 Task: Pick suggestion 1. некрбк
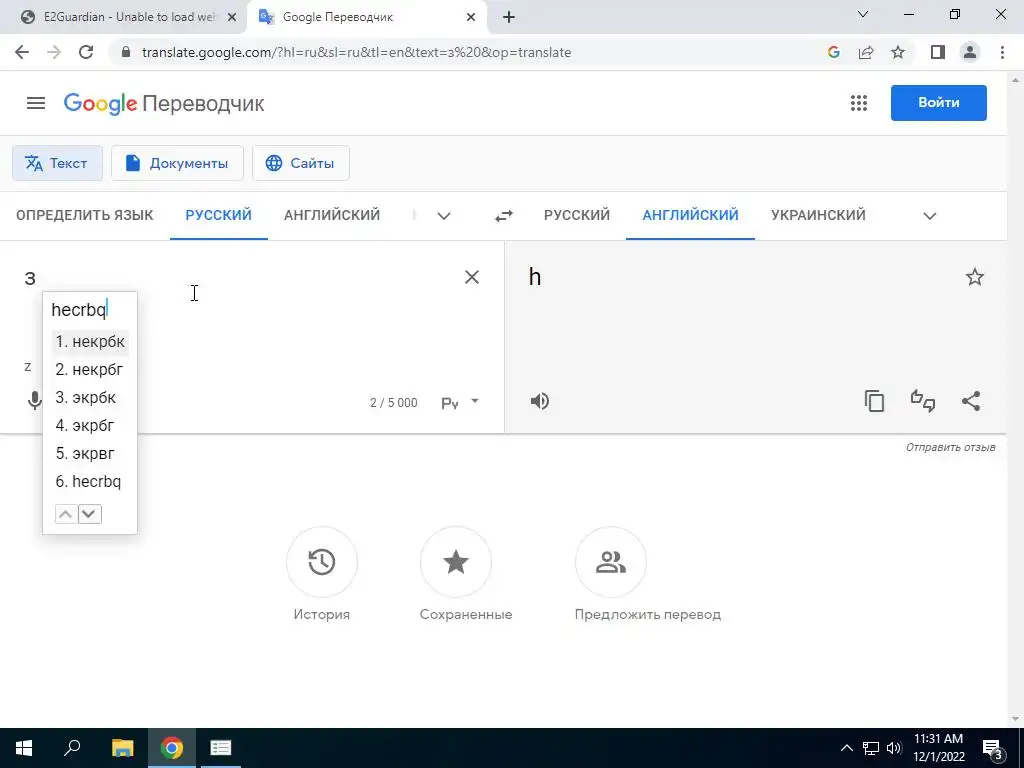tap(90, 342)
